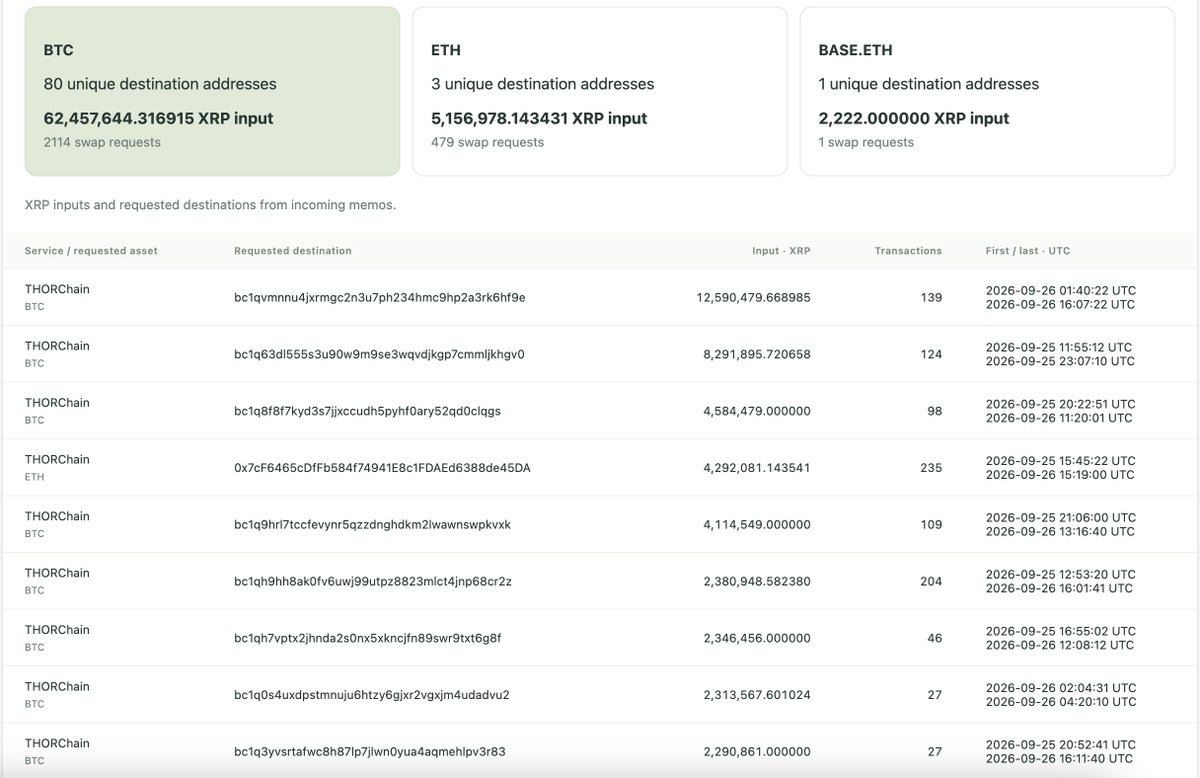The height and width of the screenshot is (778, 1200).
Task: Click the transaction count 235
Action: [x=930, y=467]
